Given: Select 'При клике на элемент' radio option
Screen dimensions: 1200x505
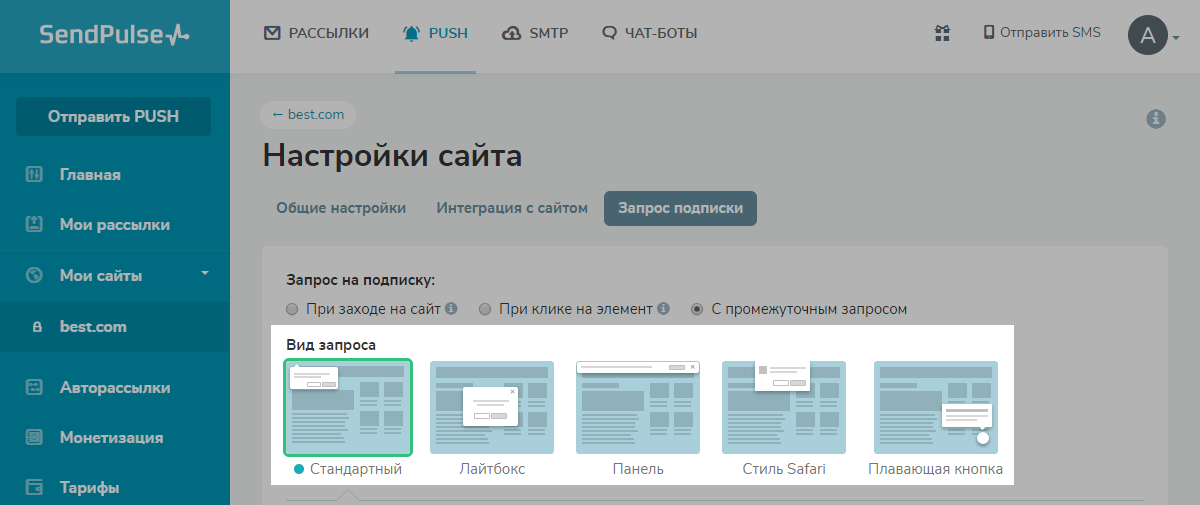Looking at the screenshot, I should pos(485,309).
